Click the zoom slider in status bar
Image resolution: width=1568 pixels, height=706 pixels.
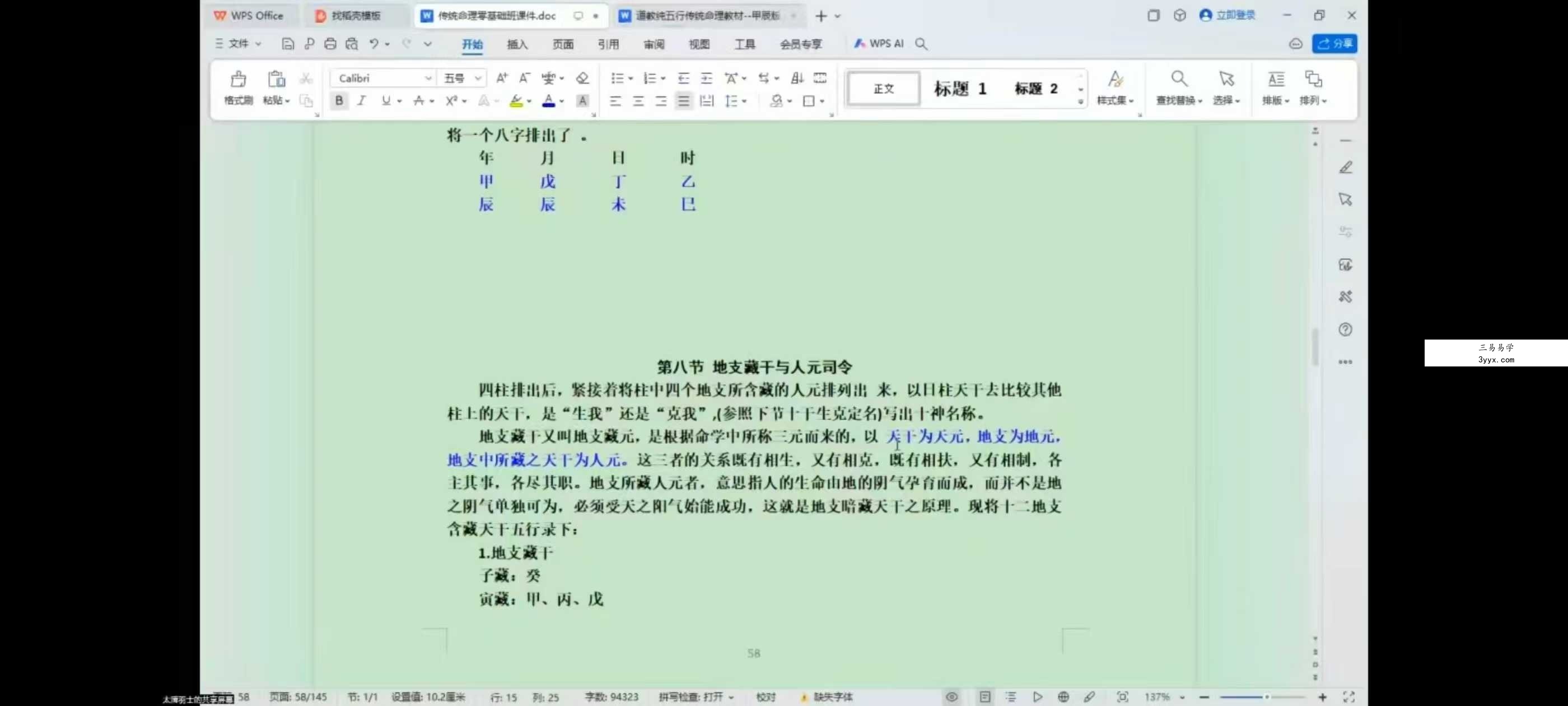[1262, 697]
